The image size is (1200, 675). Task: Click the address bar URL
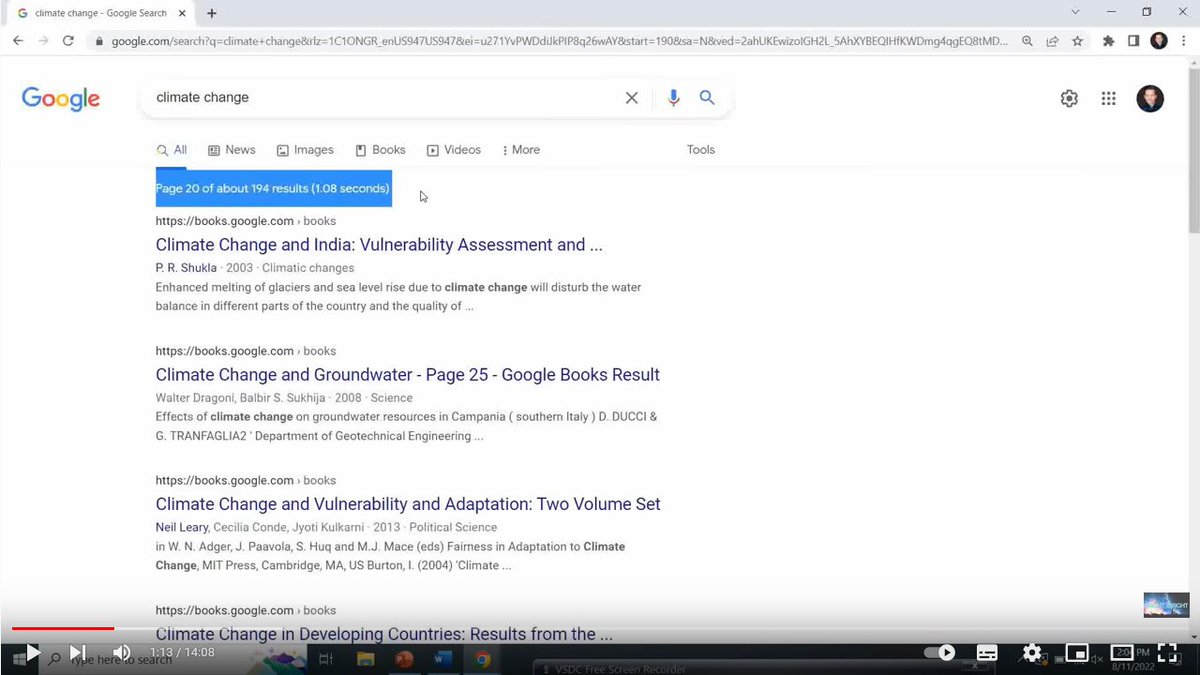[x=559, y=41]
